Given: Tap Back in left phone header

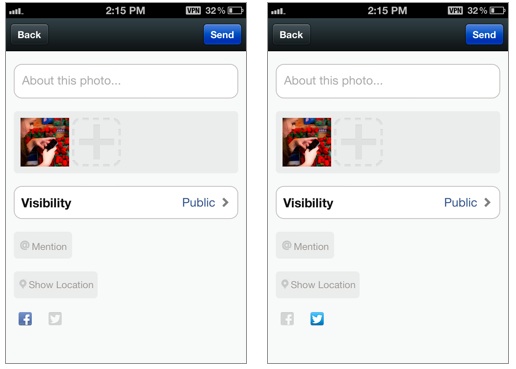Looking at the screenshot, I should pyautogui.click(x=29, y=34).
